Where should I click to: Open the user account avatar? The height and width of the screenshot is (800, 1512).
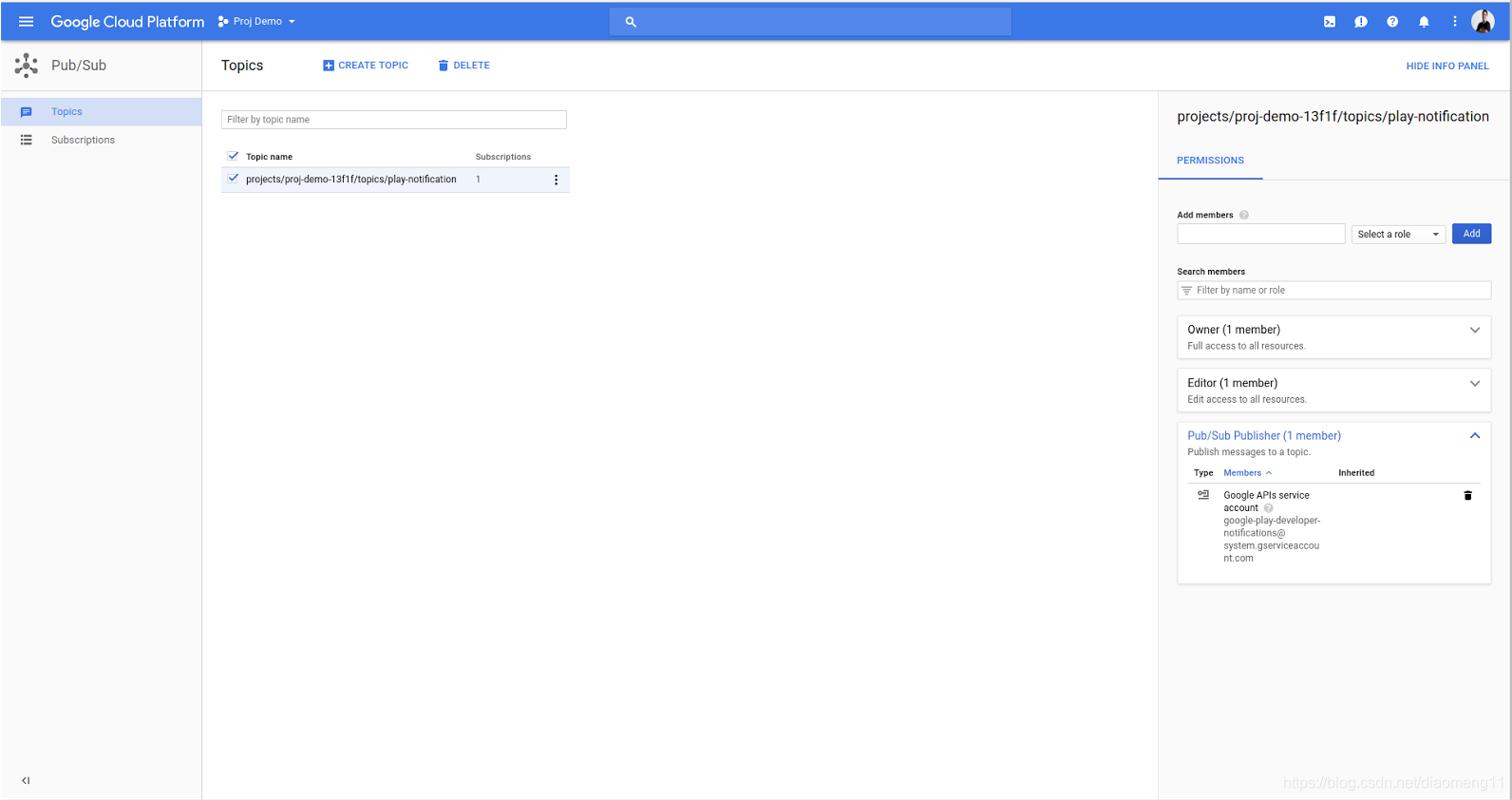[x=1483, y=21]
